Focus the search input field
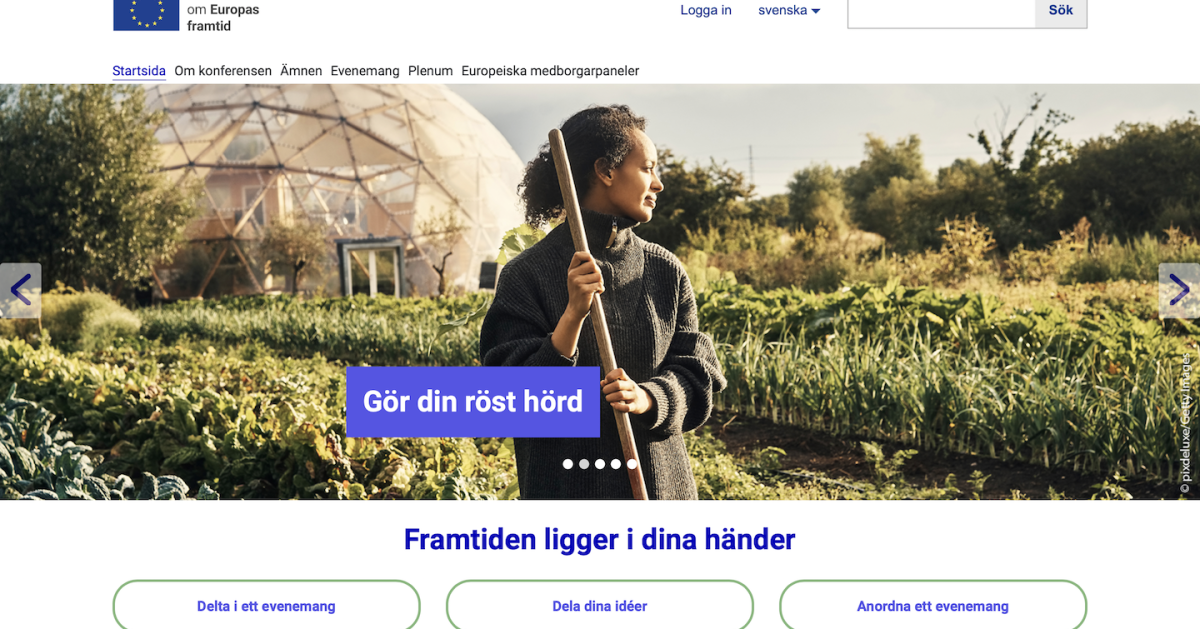The height and width of the screenshot is (629, 1200). [x=941, y=11]
